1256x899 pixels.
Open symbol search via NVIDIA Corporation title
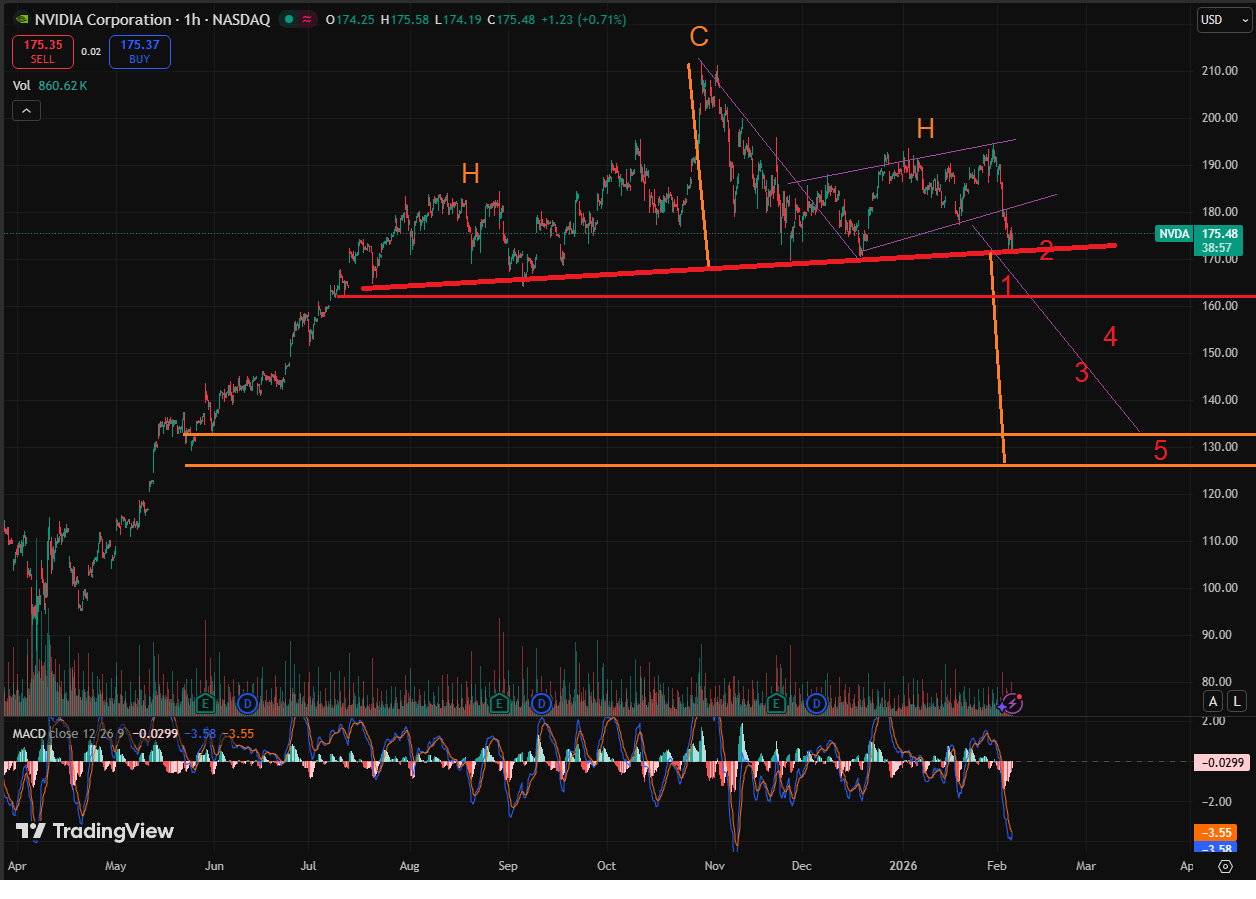pos(103,20)
